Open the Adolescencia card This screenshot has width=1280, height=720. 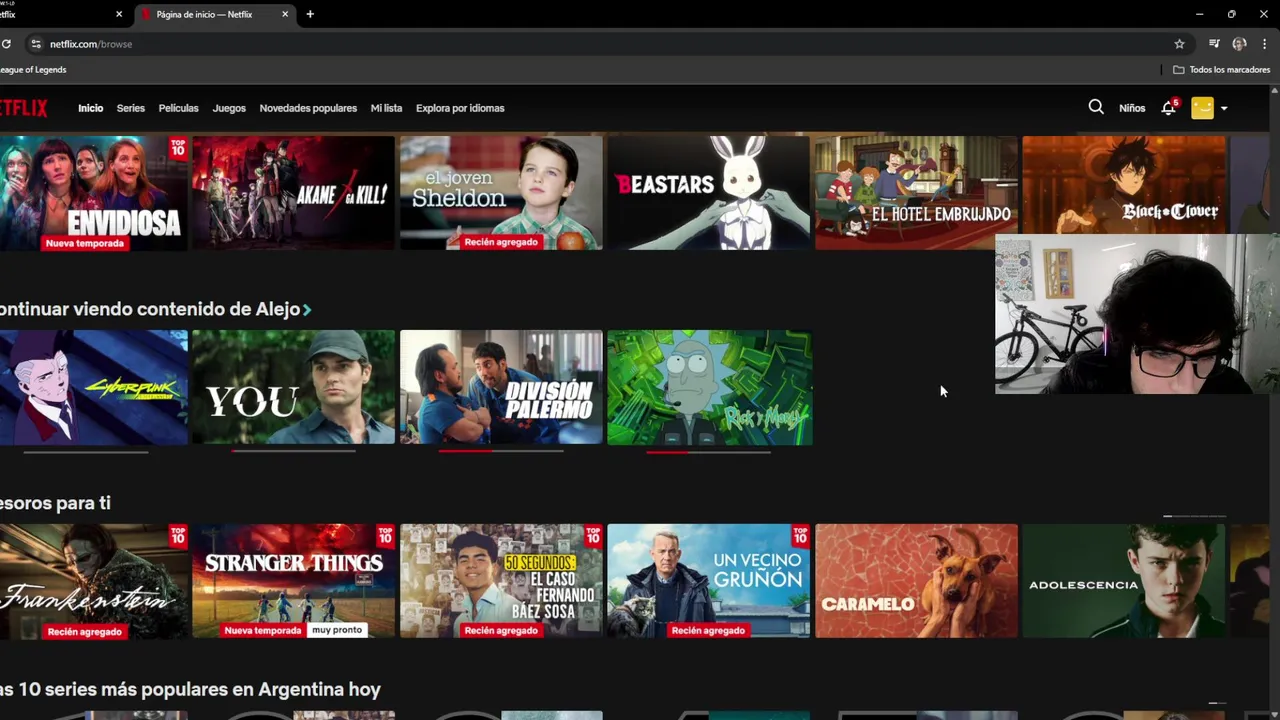tap(1124, 581)
